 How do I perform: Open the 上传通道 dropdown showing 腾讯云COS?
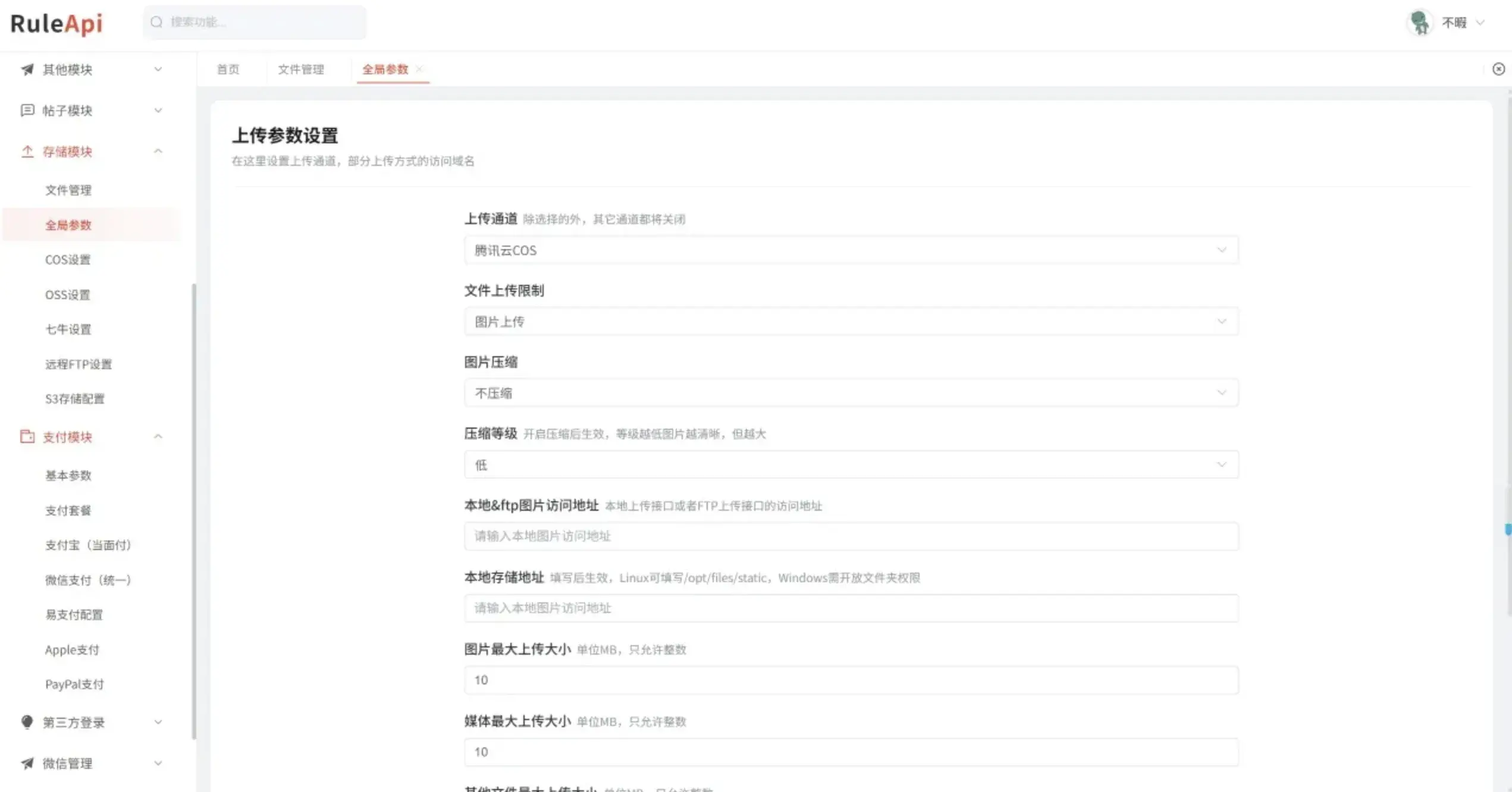851,250
